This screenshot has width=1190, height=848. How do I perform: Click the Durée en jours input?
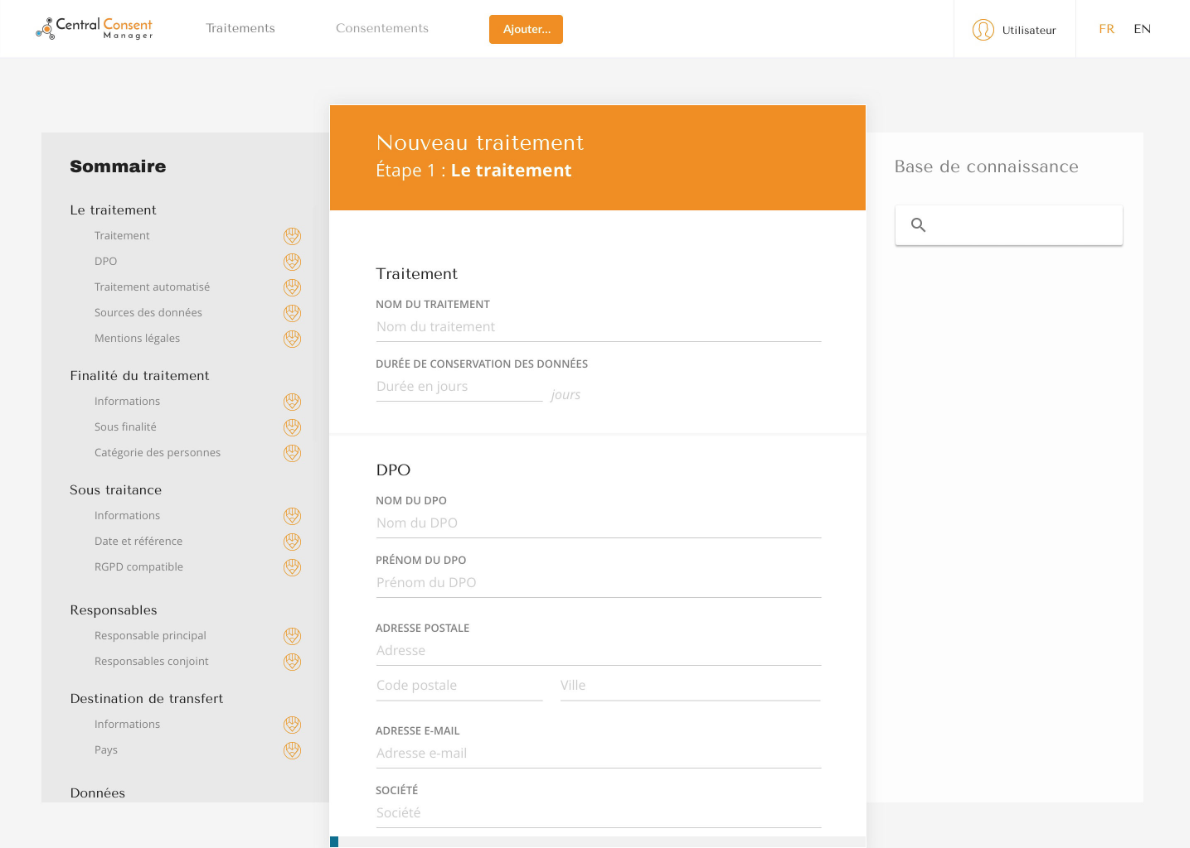pos(459,387)
